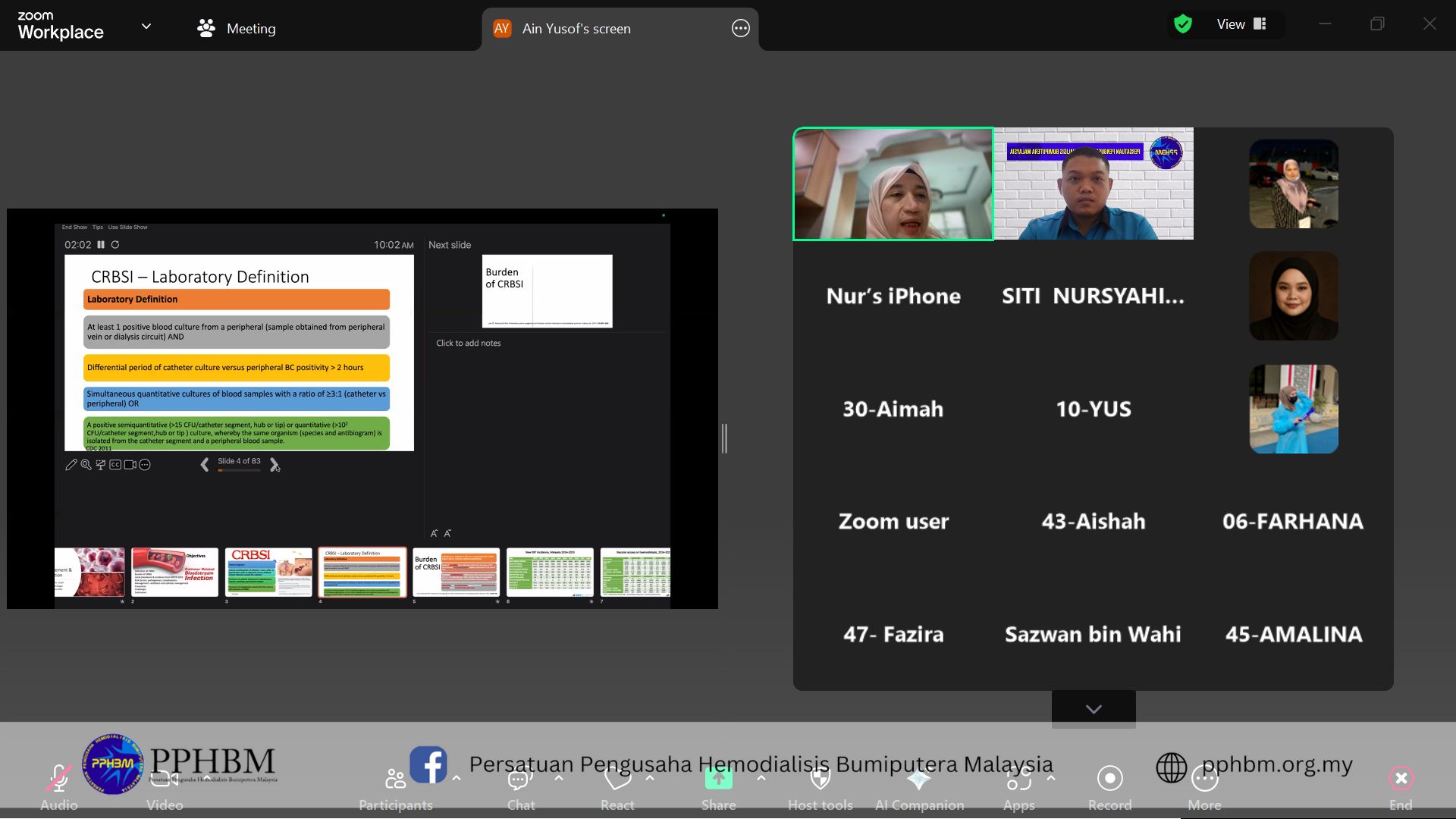Viewport: 1456px width, 819px height.
Task: Select the 06-FARHANA participant tile
Action: coord(1293,521)
